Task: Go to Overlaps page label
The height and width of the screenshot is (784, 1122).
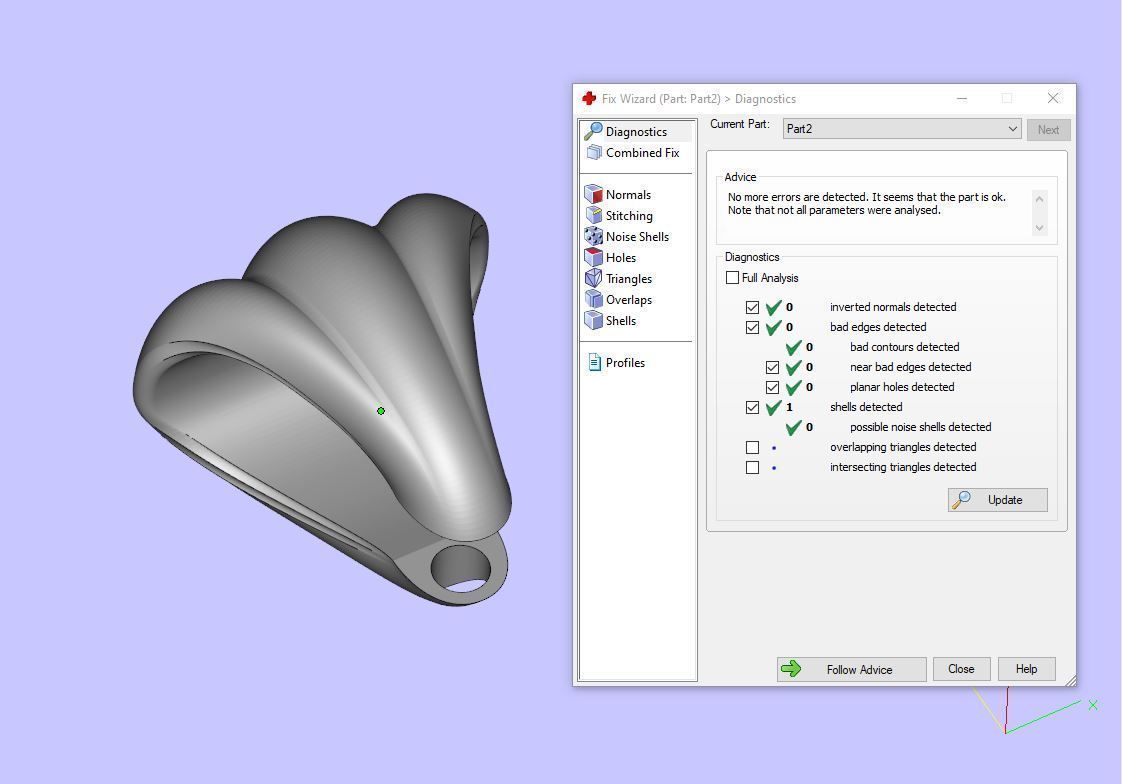Action: (629, 300)
